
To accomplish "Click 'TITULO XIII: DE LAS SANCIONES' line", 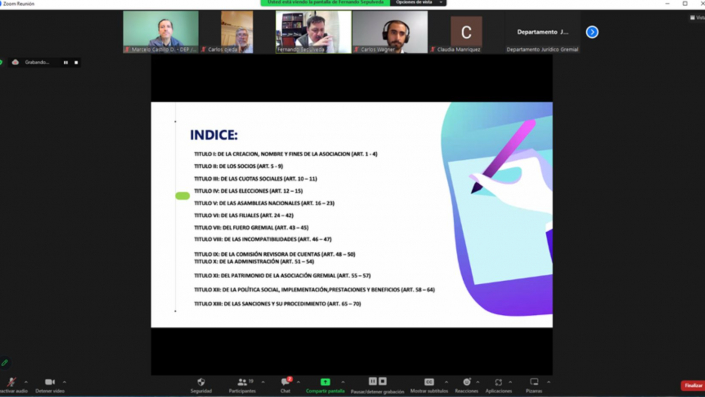I will [x=277, y=303].
